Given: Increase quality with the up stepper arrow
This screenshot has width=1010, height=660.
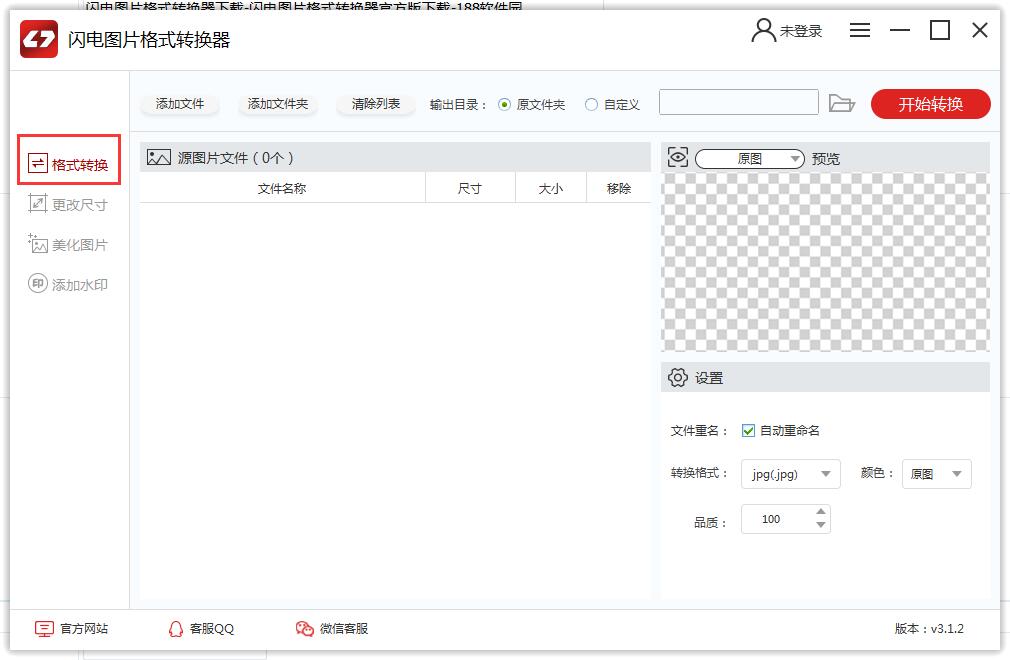Looking at the screenshot, I should tap(821, 513).
